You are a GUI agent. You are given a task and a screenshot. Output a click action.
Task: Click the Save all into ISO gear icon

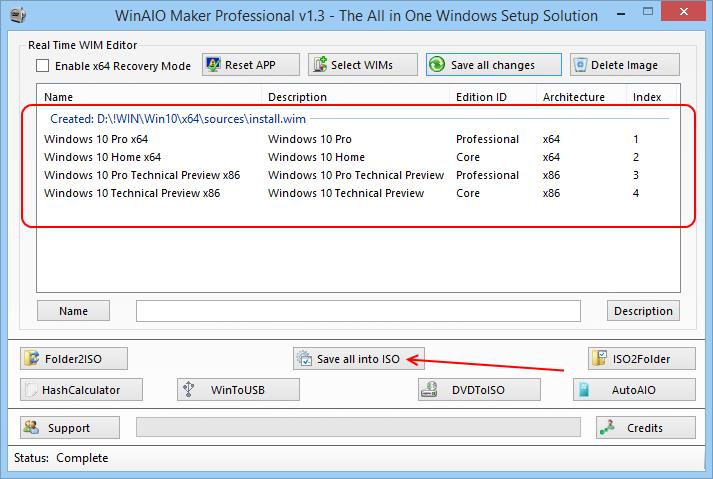coord(304,358)
